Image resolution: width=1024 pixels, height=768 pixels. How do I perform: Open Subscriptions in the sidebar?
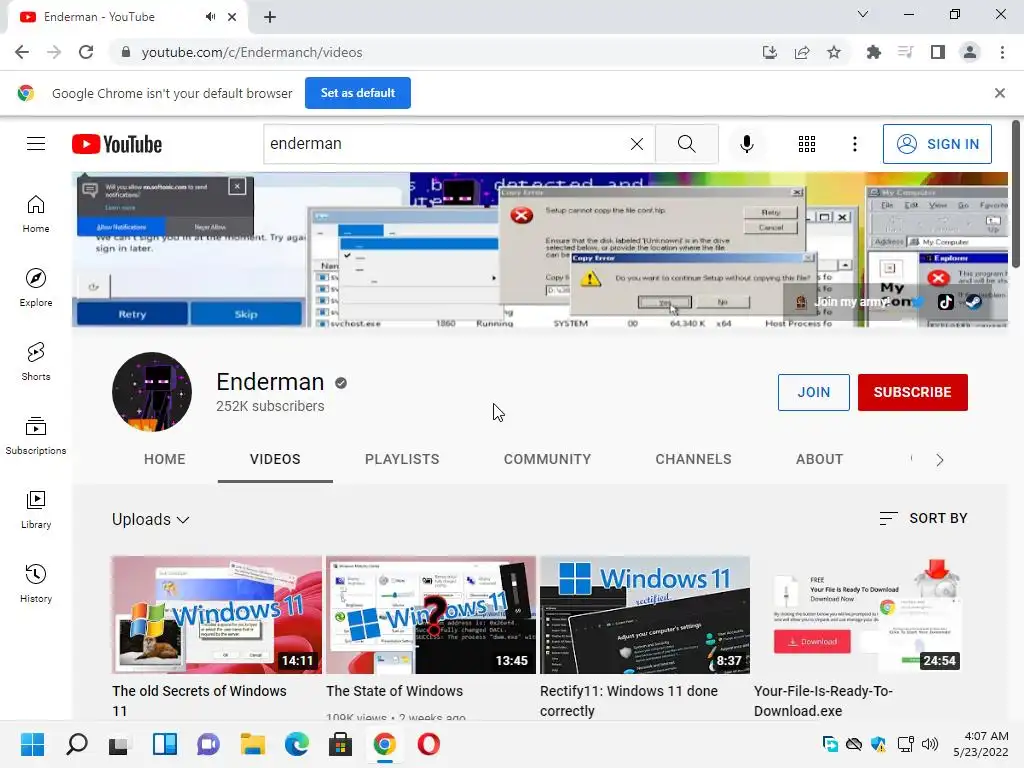(36, 436)
